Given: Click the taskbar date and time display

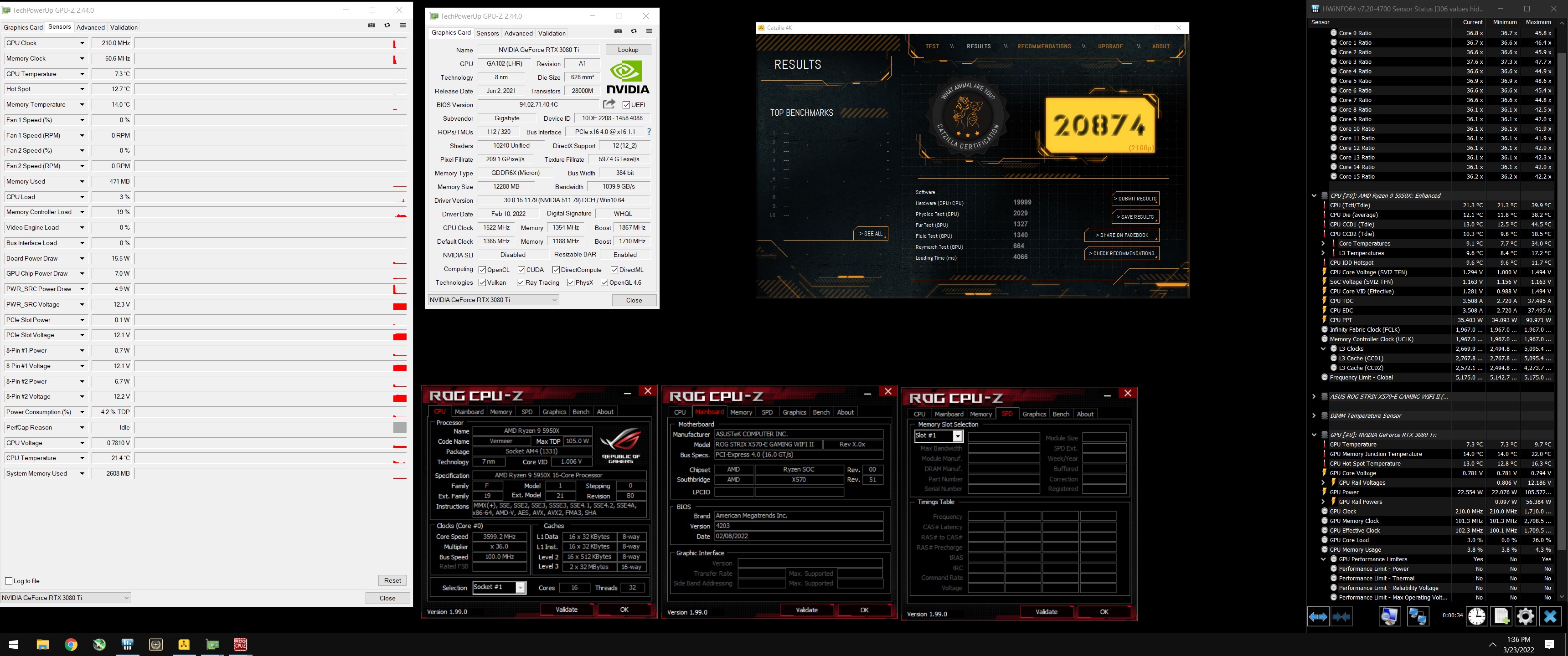Looking at the screenshot, I should pyautogui.click(x=1519, y=645).
